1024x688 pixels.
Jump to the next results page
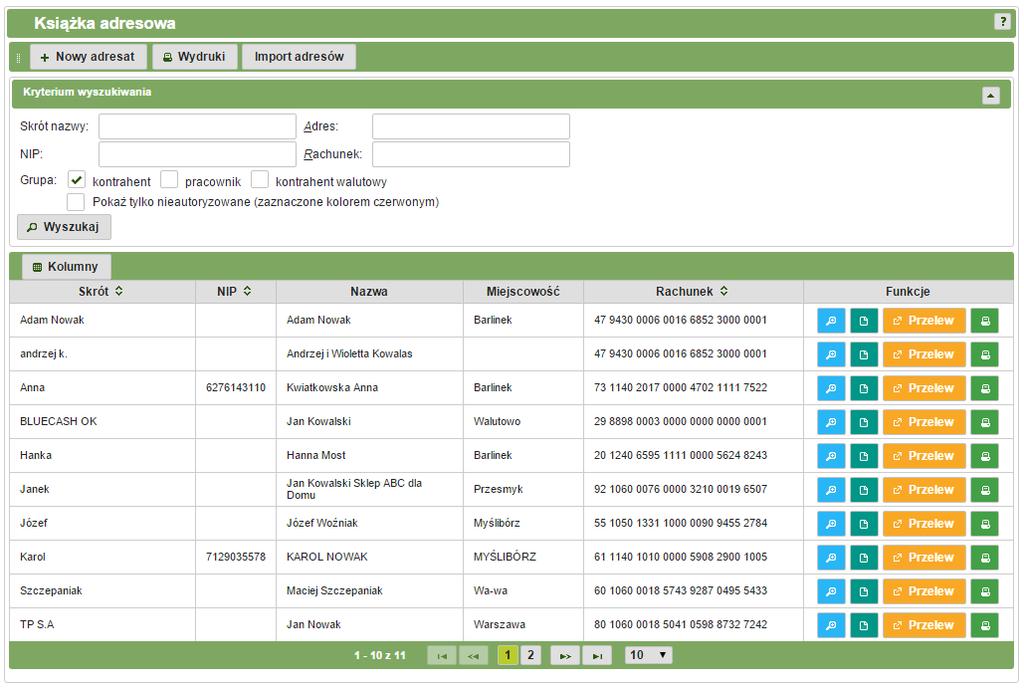(x=565, y=655)
